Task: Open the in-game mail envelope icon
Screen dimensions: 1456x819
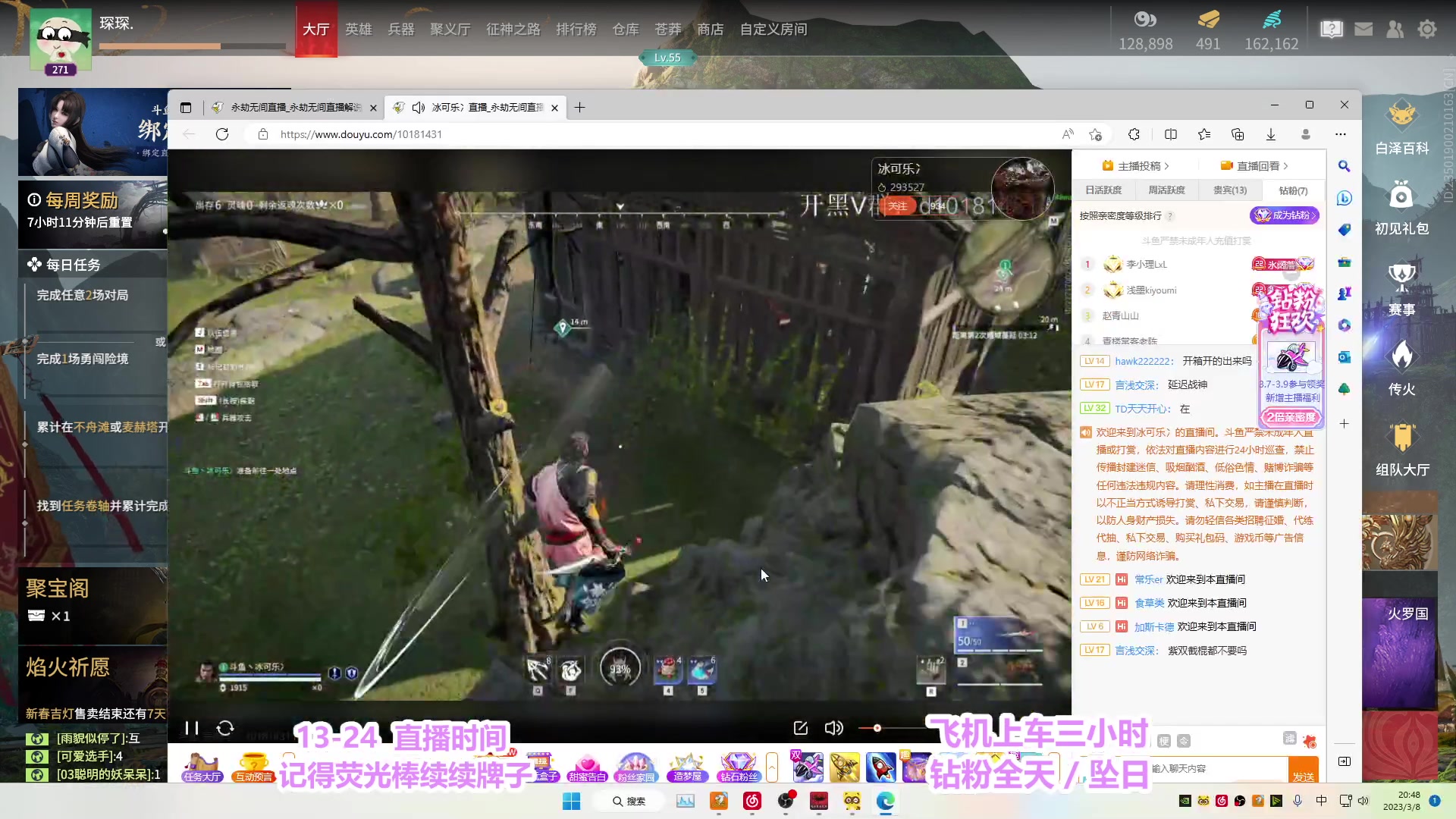Action: 1363,30
